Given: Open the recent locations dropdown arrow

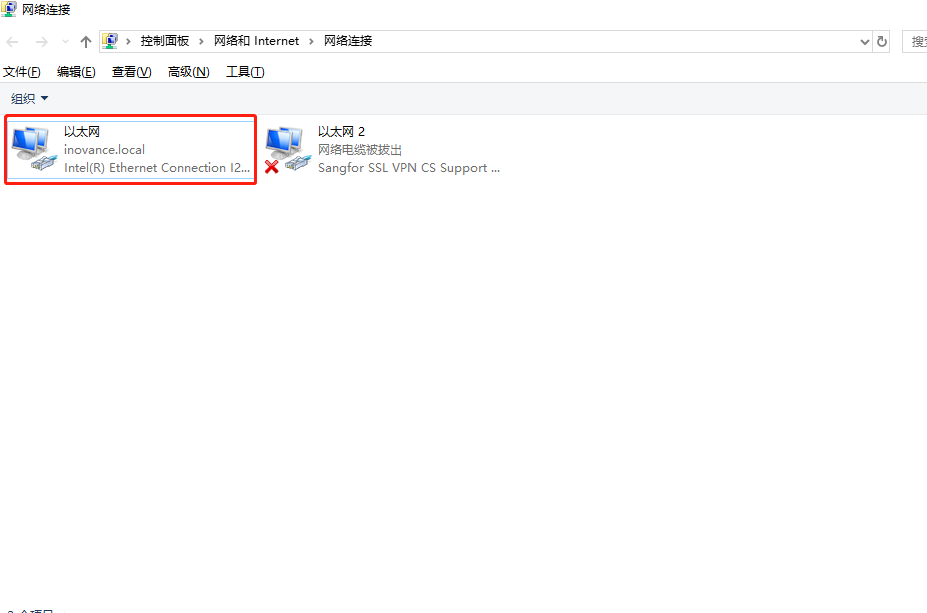Looking at the screenshot, I should (x=65, y=41).
